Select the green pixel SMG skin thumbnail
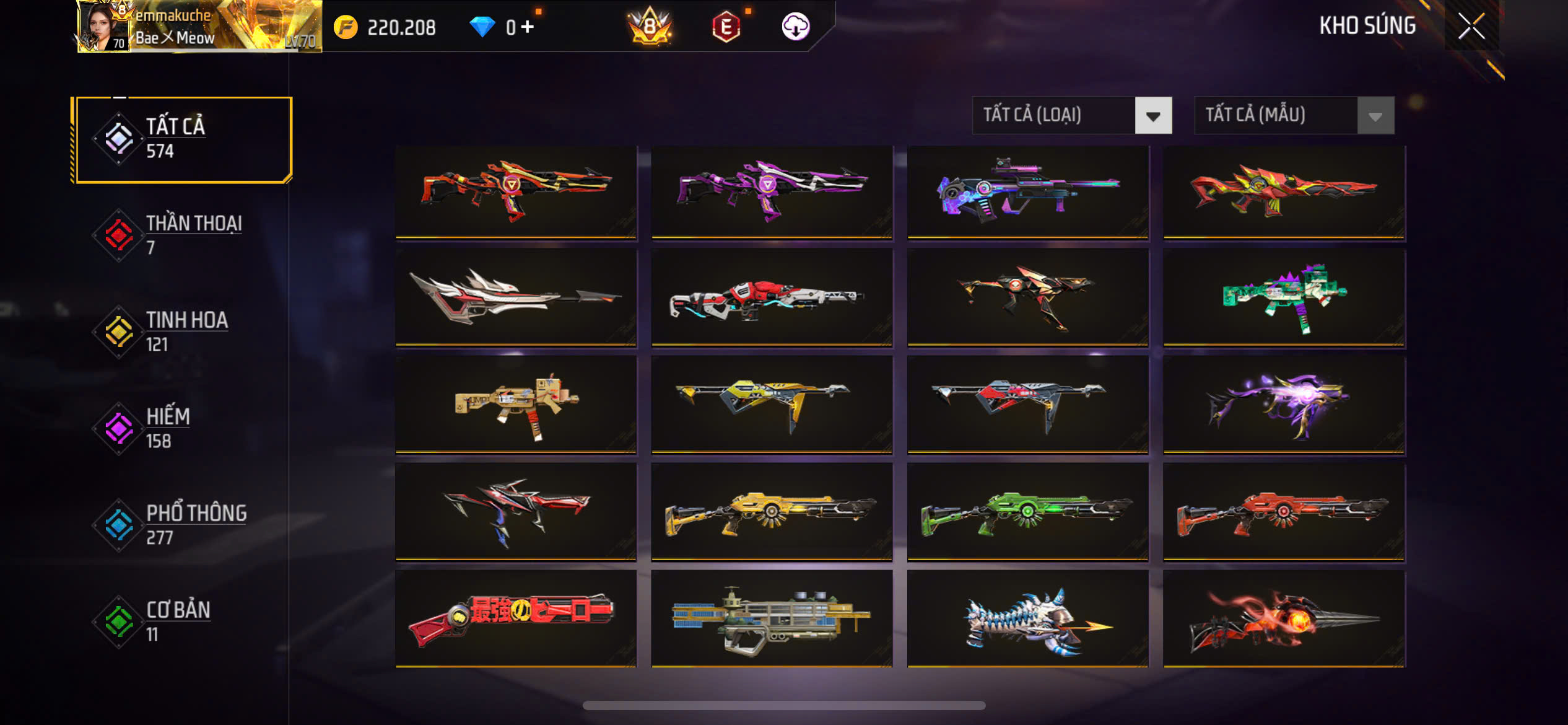This screenshot has height=725, width=1568. point(1284,297)
